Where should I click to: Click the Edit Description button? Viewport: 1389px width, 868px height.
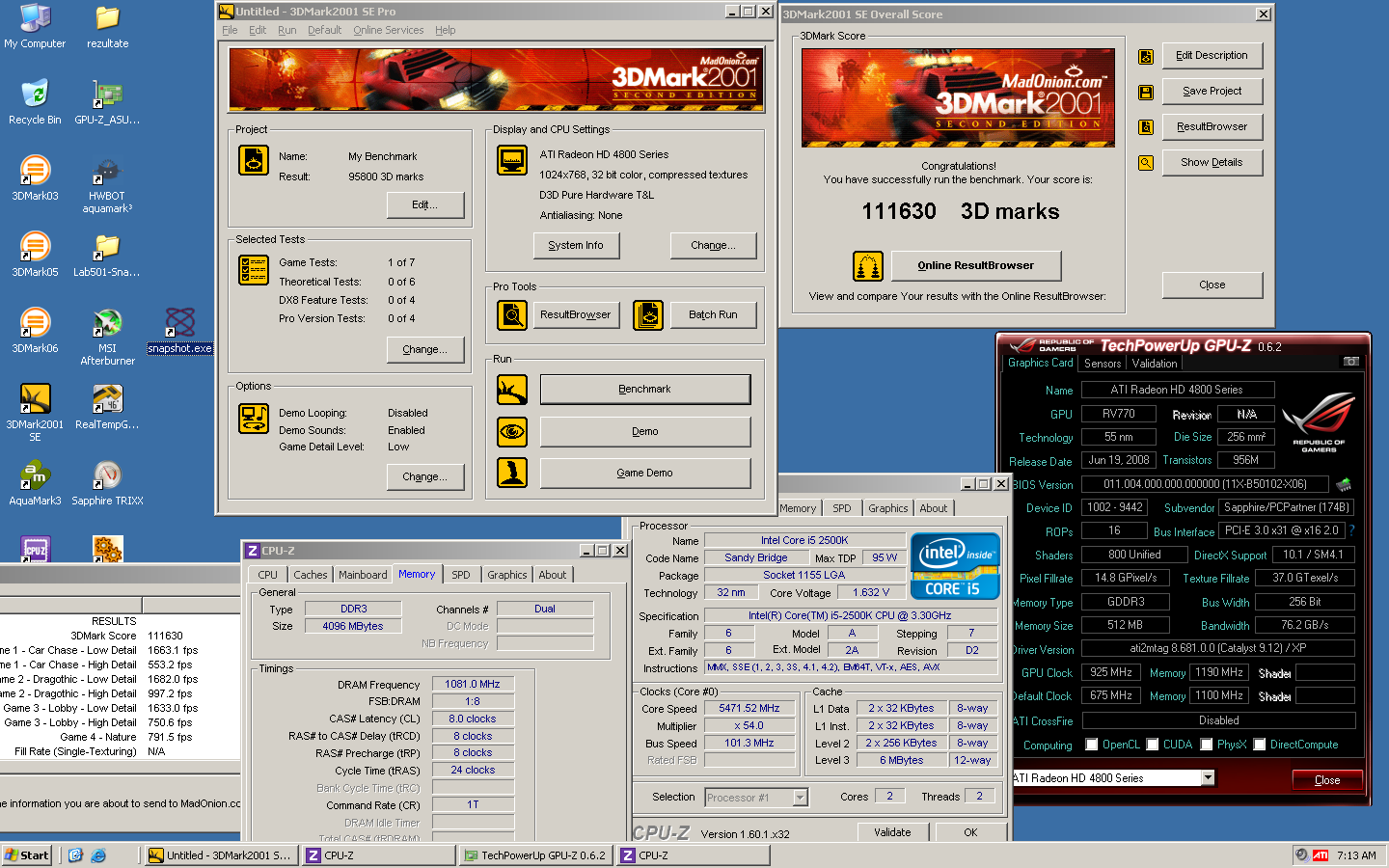(x=1212, y=55)
